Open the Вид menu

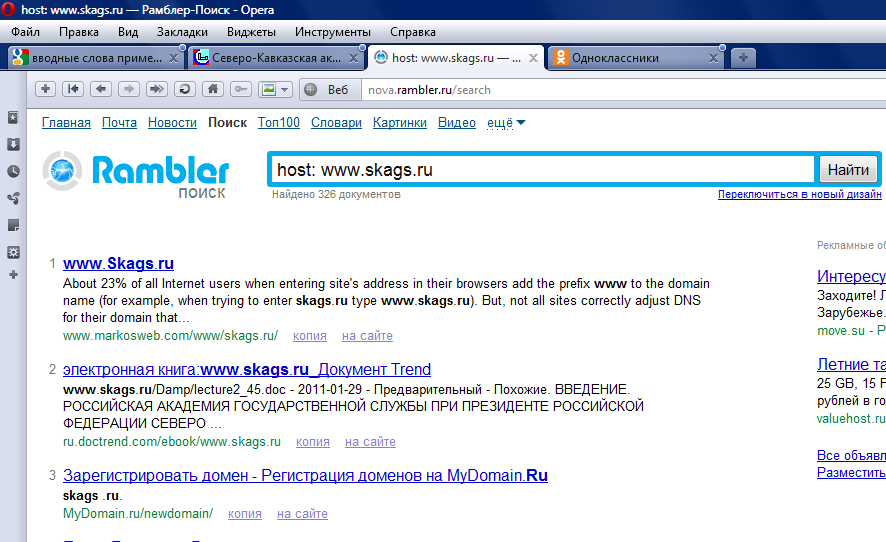128,32
